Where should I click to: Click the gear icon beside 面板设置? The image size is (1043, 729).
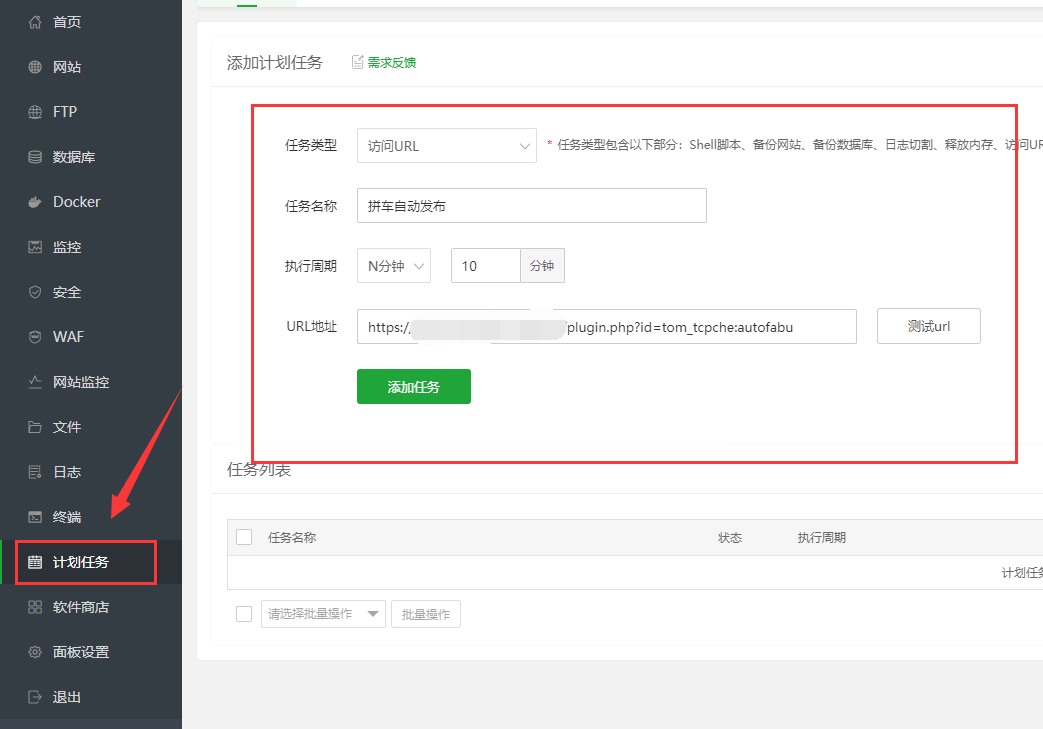coord(35,652)
